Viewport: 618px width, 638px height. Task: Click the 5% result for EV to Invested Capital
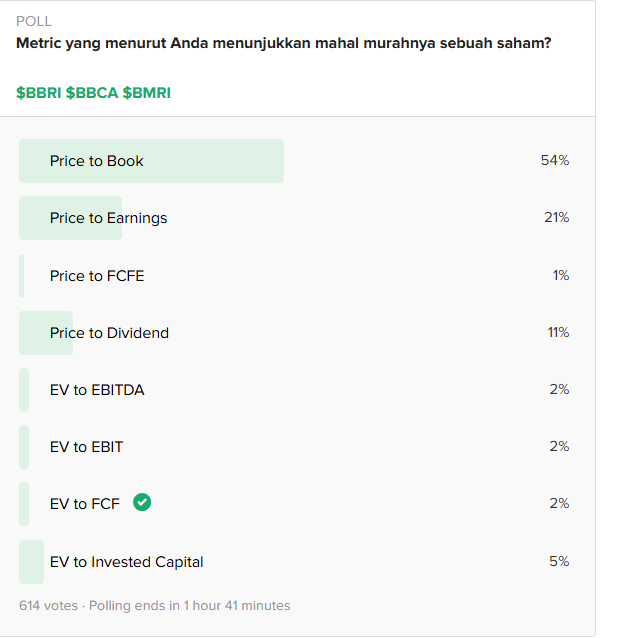point(559,562)
